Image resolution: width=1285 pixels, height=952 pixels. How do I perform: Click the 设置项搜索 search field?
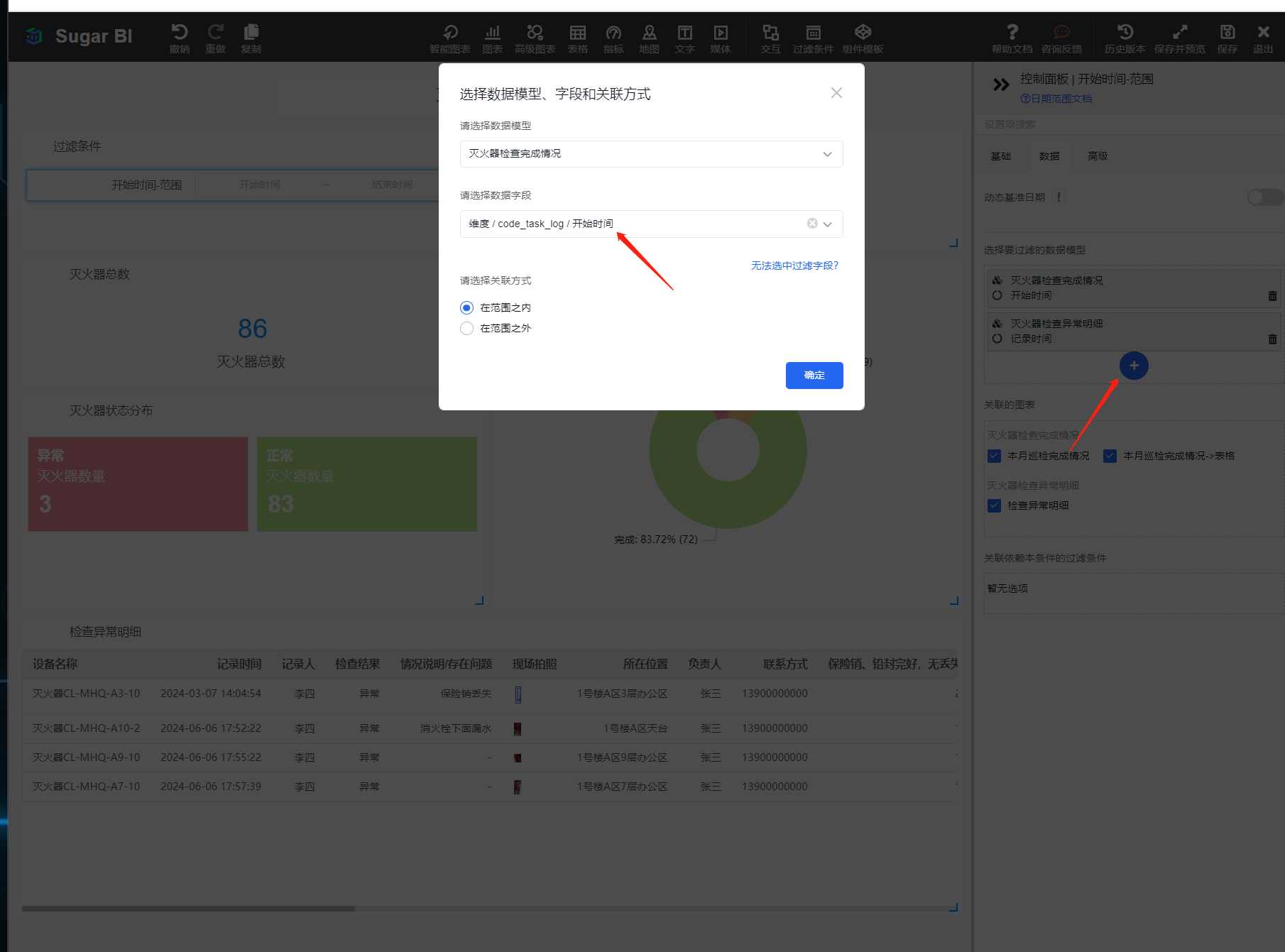1129,124
